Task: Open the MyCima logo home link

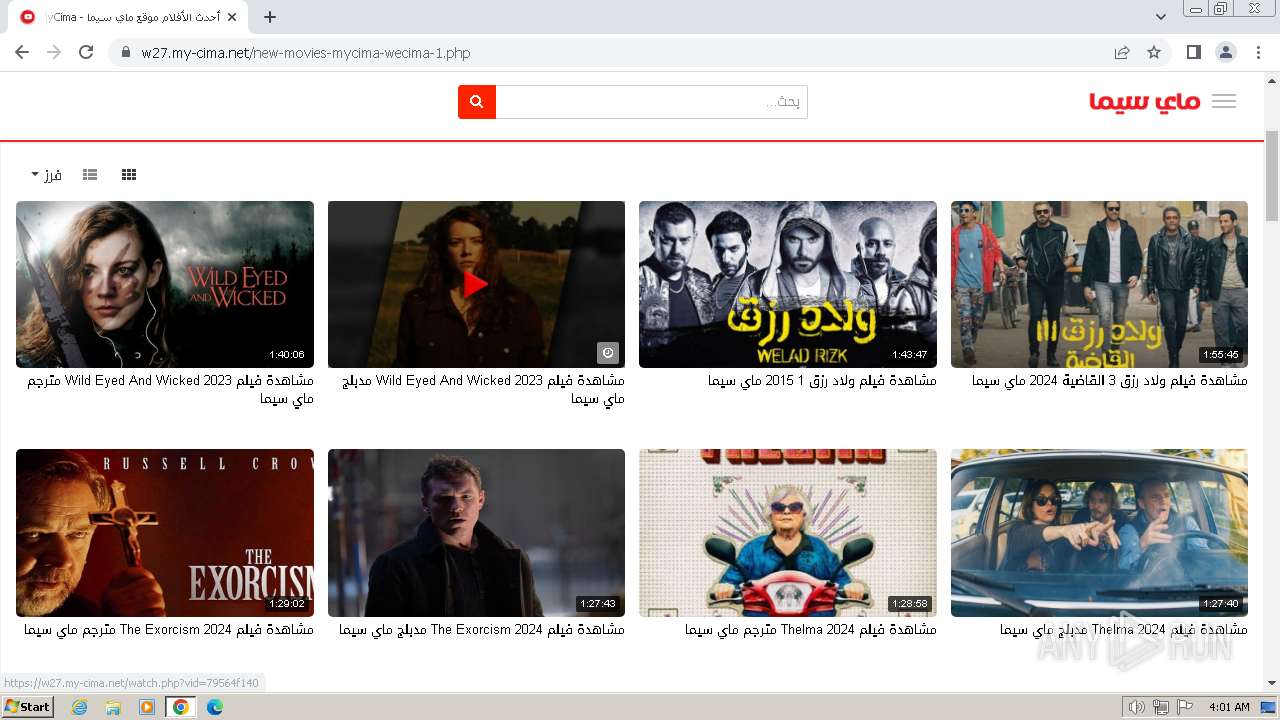Action: coord(1144,102)
